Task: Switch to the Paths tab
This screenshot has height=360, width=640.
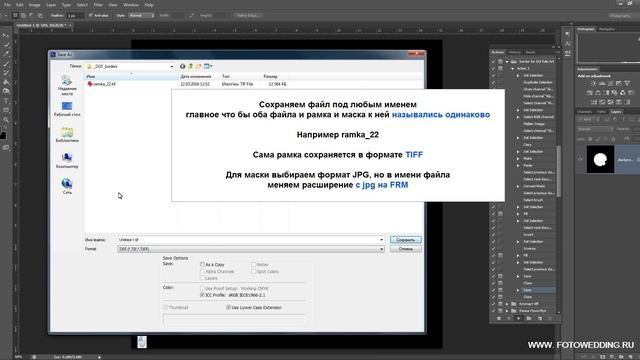Action: 601,111
